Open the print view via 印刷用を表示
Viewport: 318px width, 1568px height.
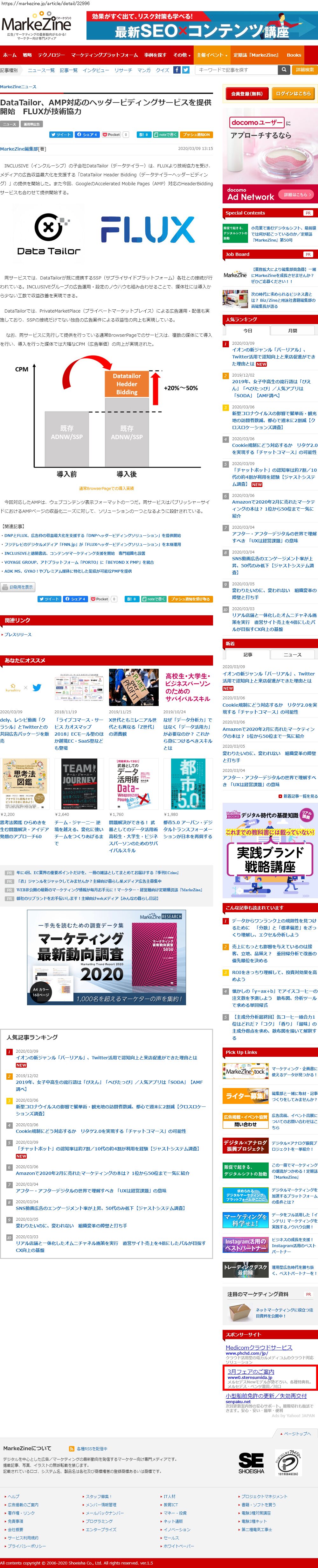click(17, 587)
